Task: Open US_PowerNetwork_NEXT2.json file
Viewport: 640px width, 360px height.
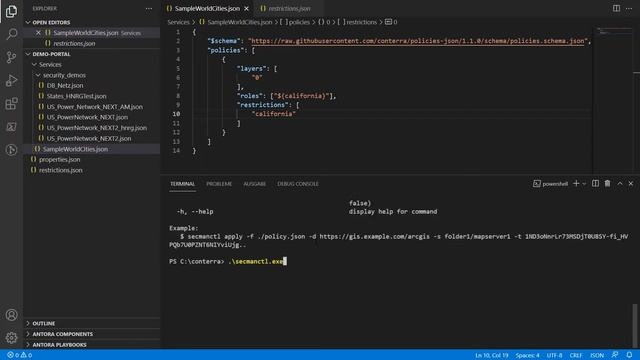Action: pyautogui.click(x=89, y=138)
